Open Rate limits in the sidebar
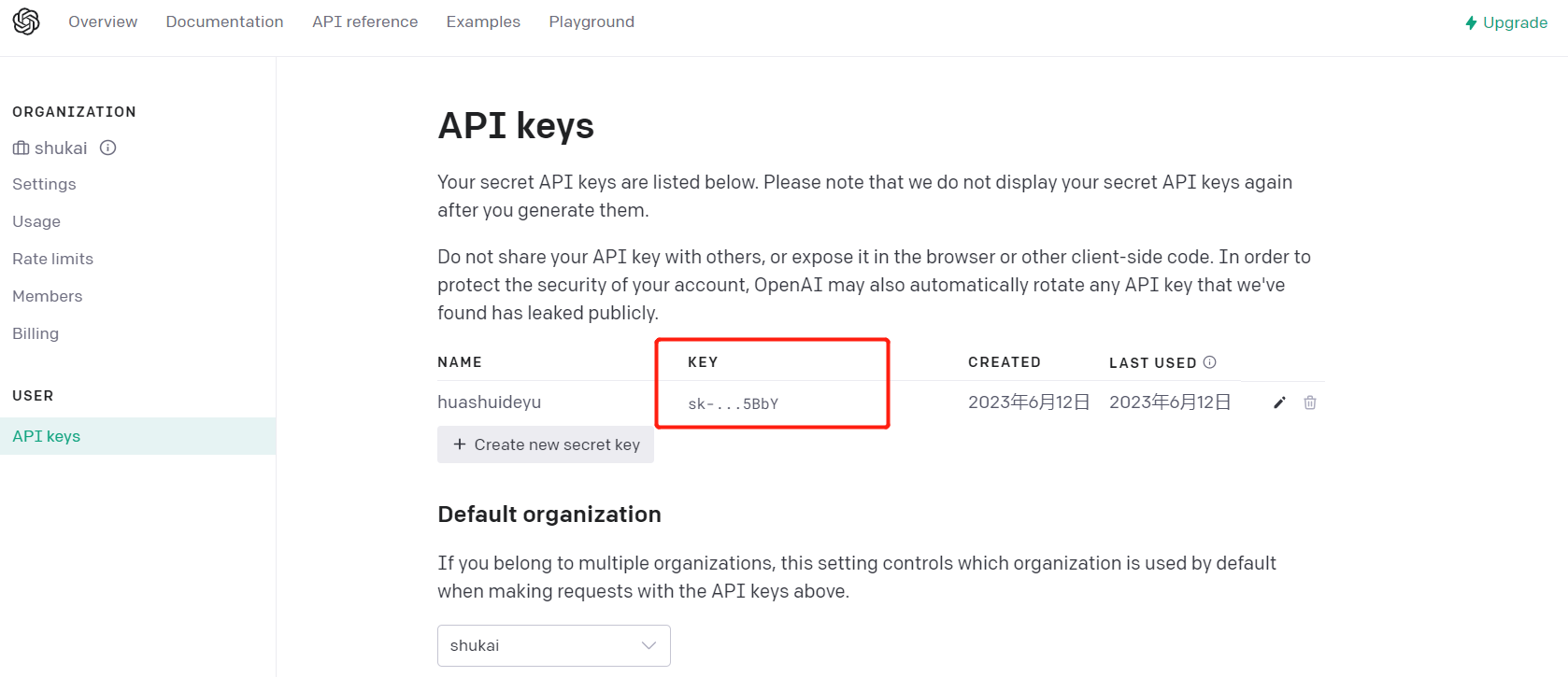Viewport: 1568px width, 677px height. pos(53,259)
